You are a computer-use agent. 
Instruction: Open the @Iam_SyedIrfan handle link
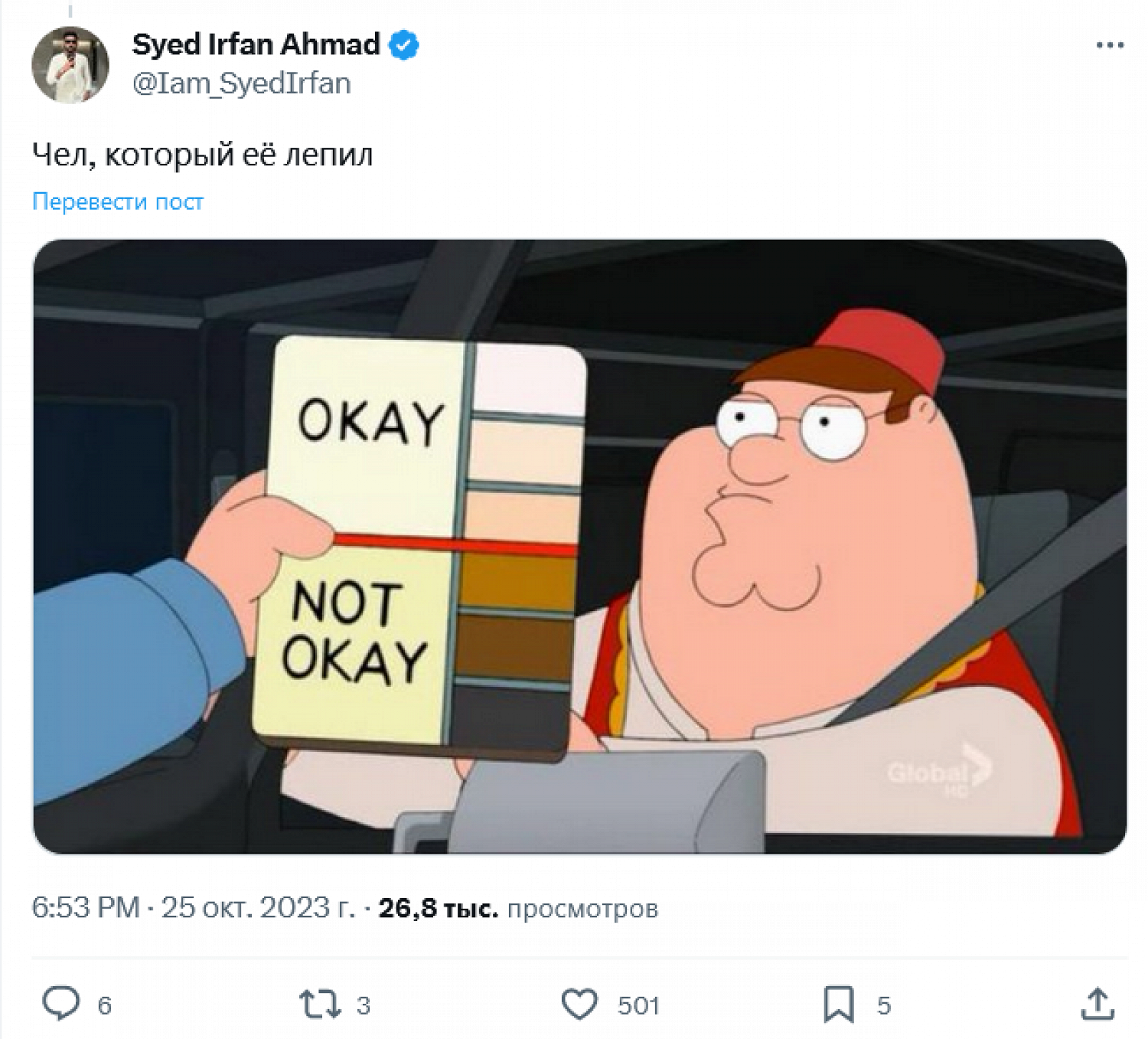(242, 83)
